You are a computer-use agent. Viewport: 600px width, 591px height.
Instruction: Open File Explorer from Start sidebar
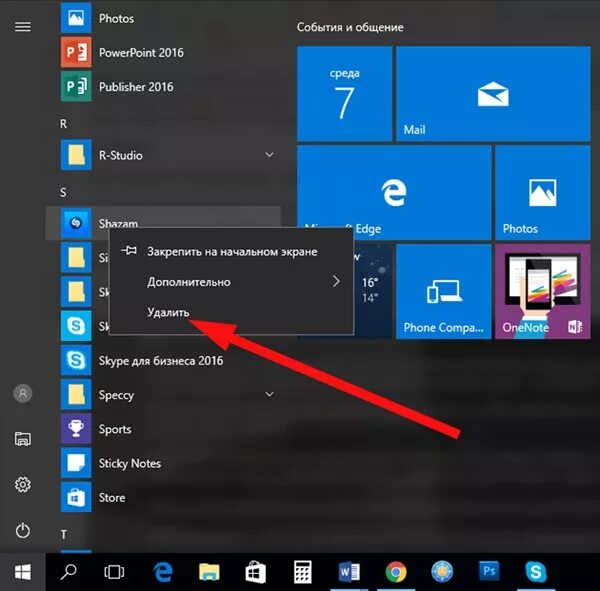23,439
